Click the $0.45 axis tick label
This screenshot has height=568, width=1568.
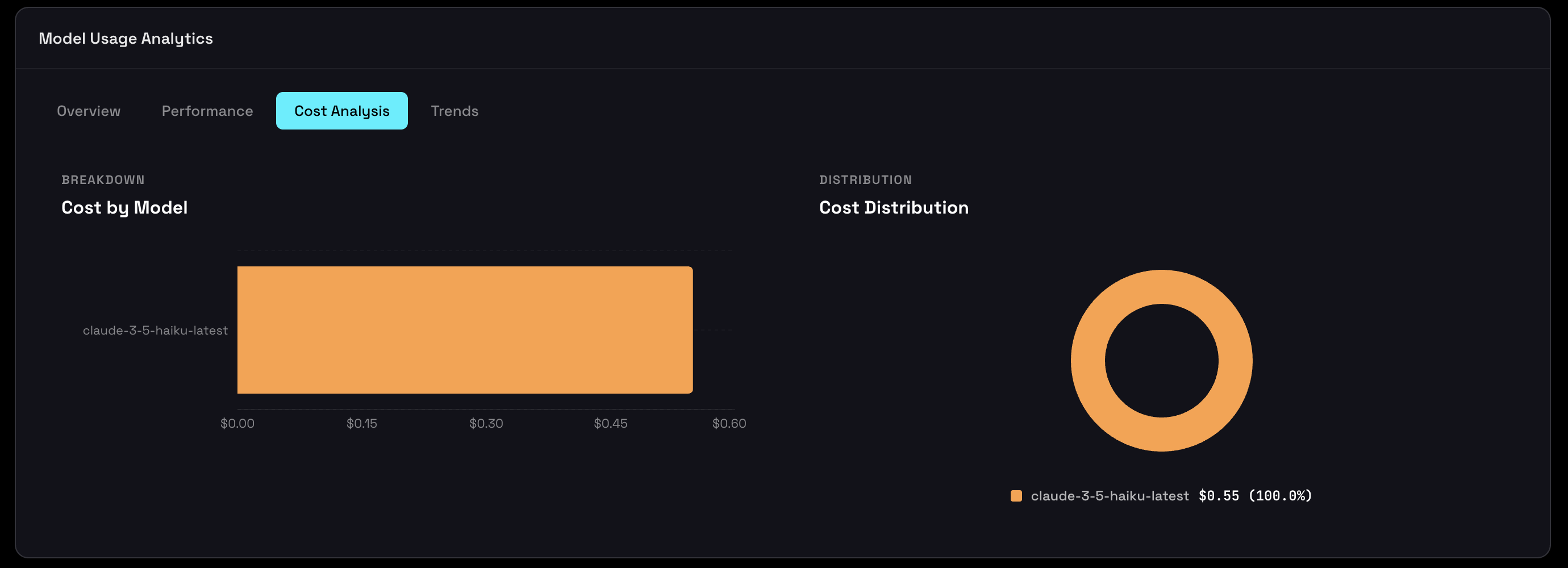[611, 423]
